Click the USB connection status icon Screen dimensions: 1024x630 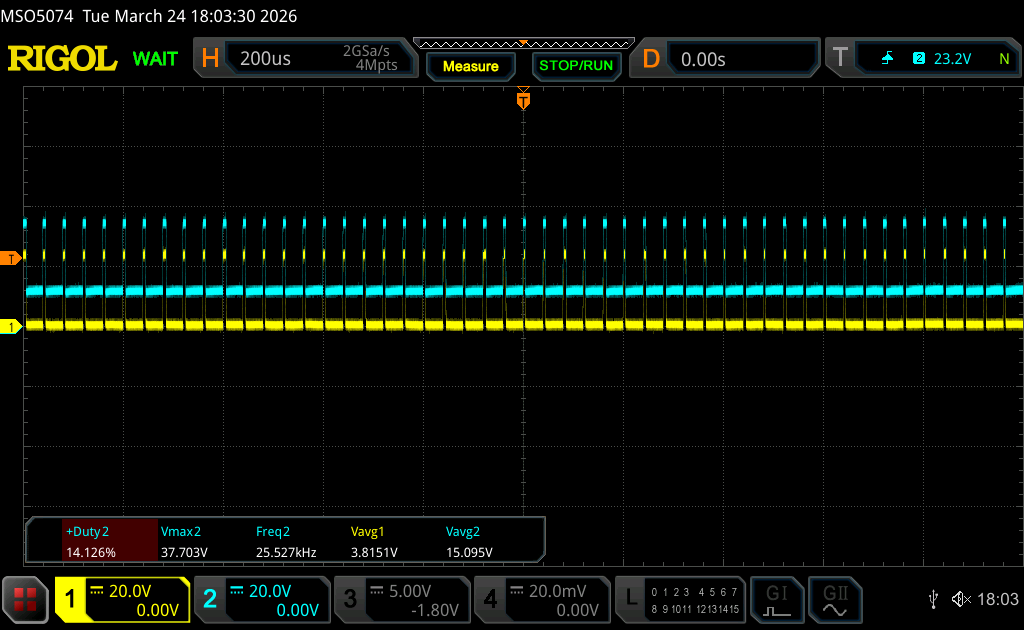[934, 599]
